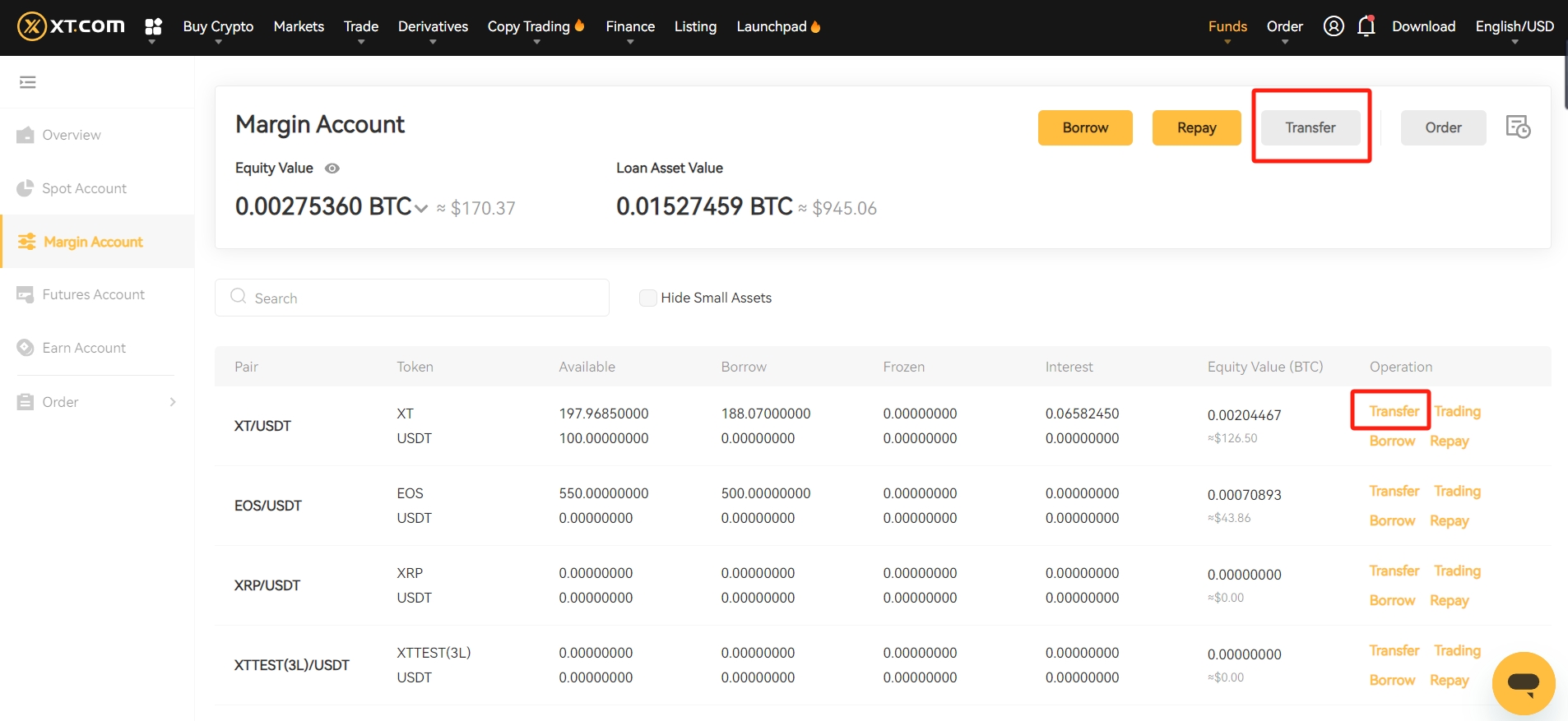Screen dimensions: 1568x721
Task: Open the apps grid icon
Action: click(153, 26)
